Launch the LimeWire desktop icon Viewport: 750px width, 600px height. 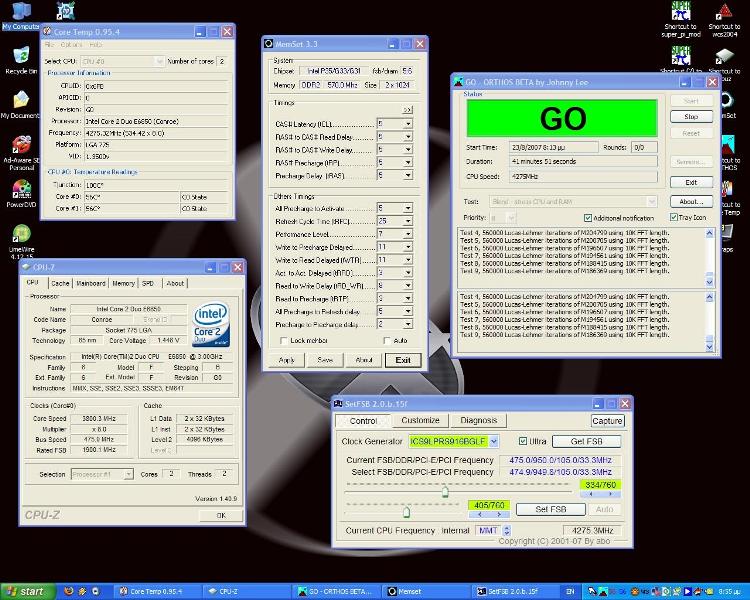(22, 242)
